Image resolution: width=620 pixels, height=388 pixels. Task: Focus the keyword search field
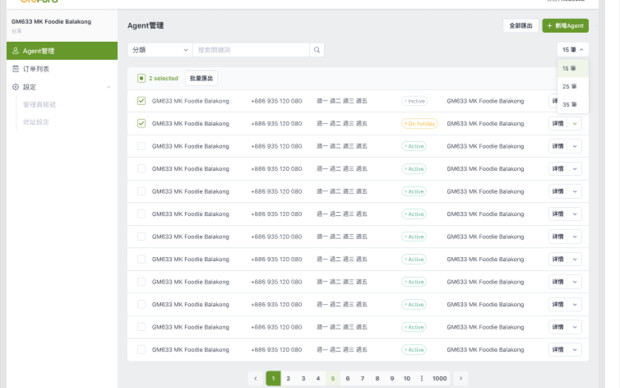pyautogui.click(x=251, y=50)
